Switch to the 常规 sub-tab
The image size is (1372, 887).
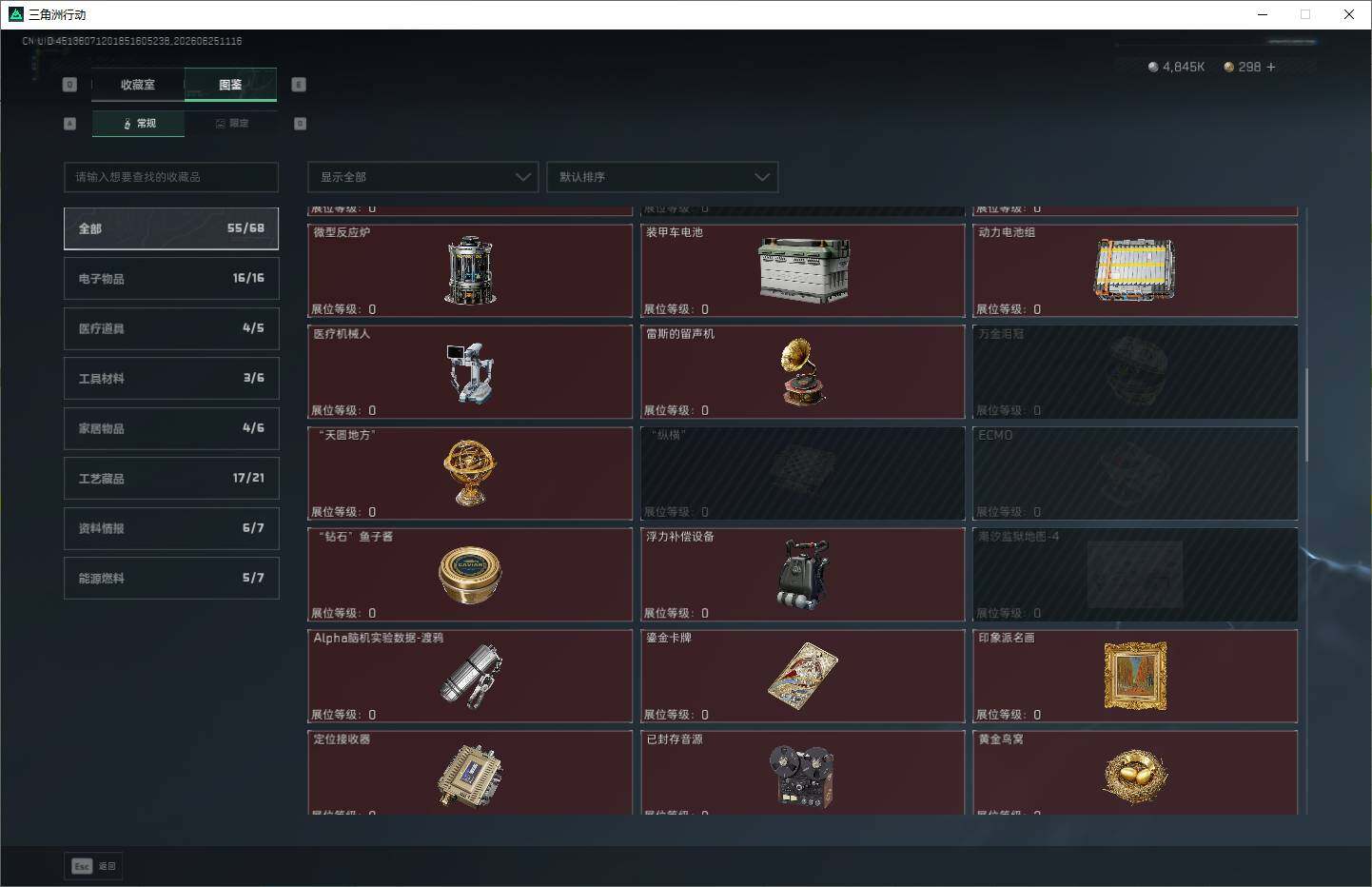pyautogui.click(x=138, y=124)
